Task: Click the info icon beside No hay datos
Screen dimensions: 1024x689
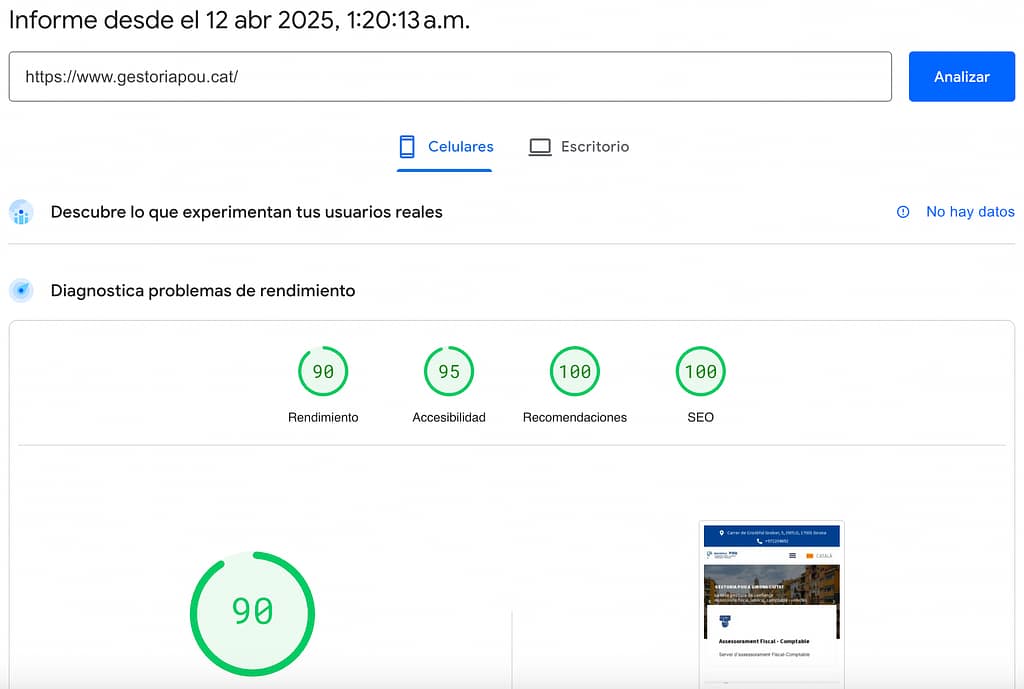Action: pos(903,212)
